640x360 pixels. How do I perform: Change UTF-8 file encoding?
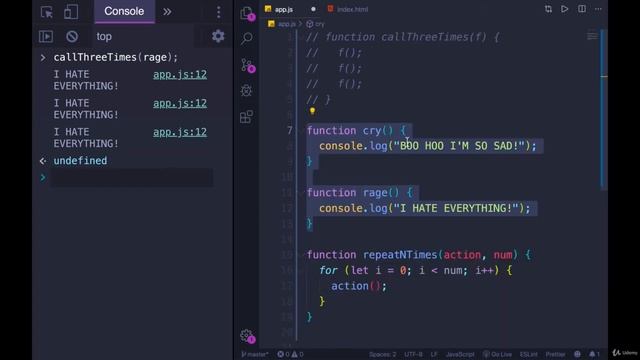[x=413, y=354]
